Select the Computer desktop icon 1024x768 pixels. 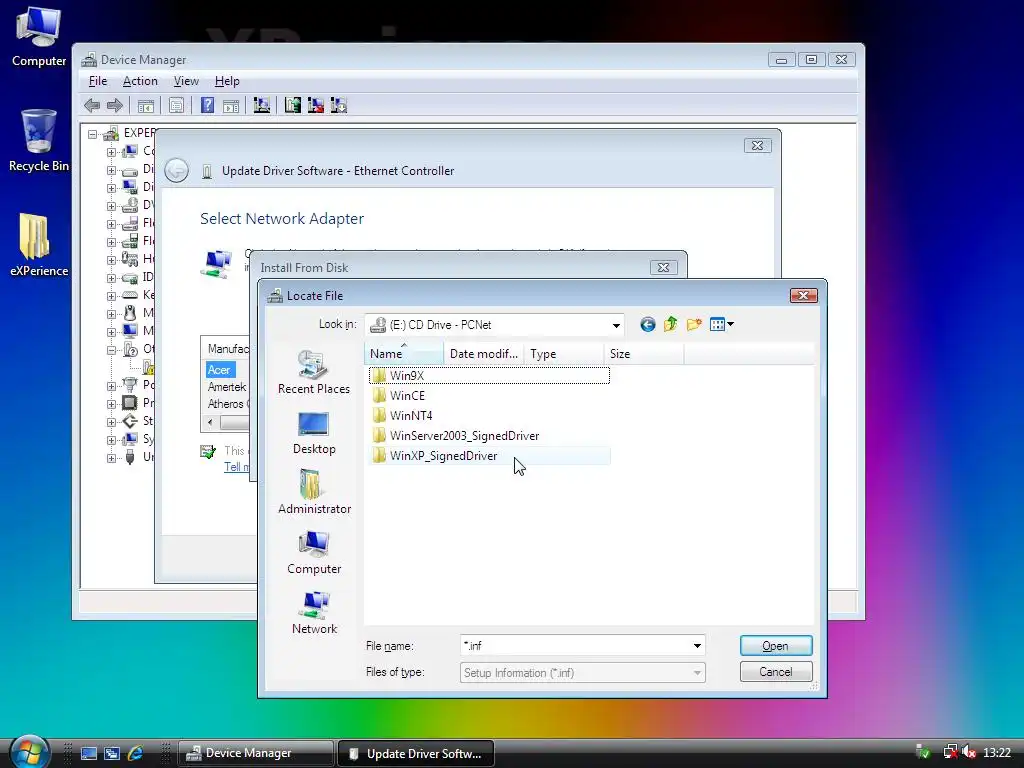click(x=39, y=37)
